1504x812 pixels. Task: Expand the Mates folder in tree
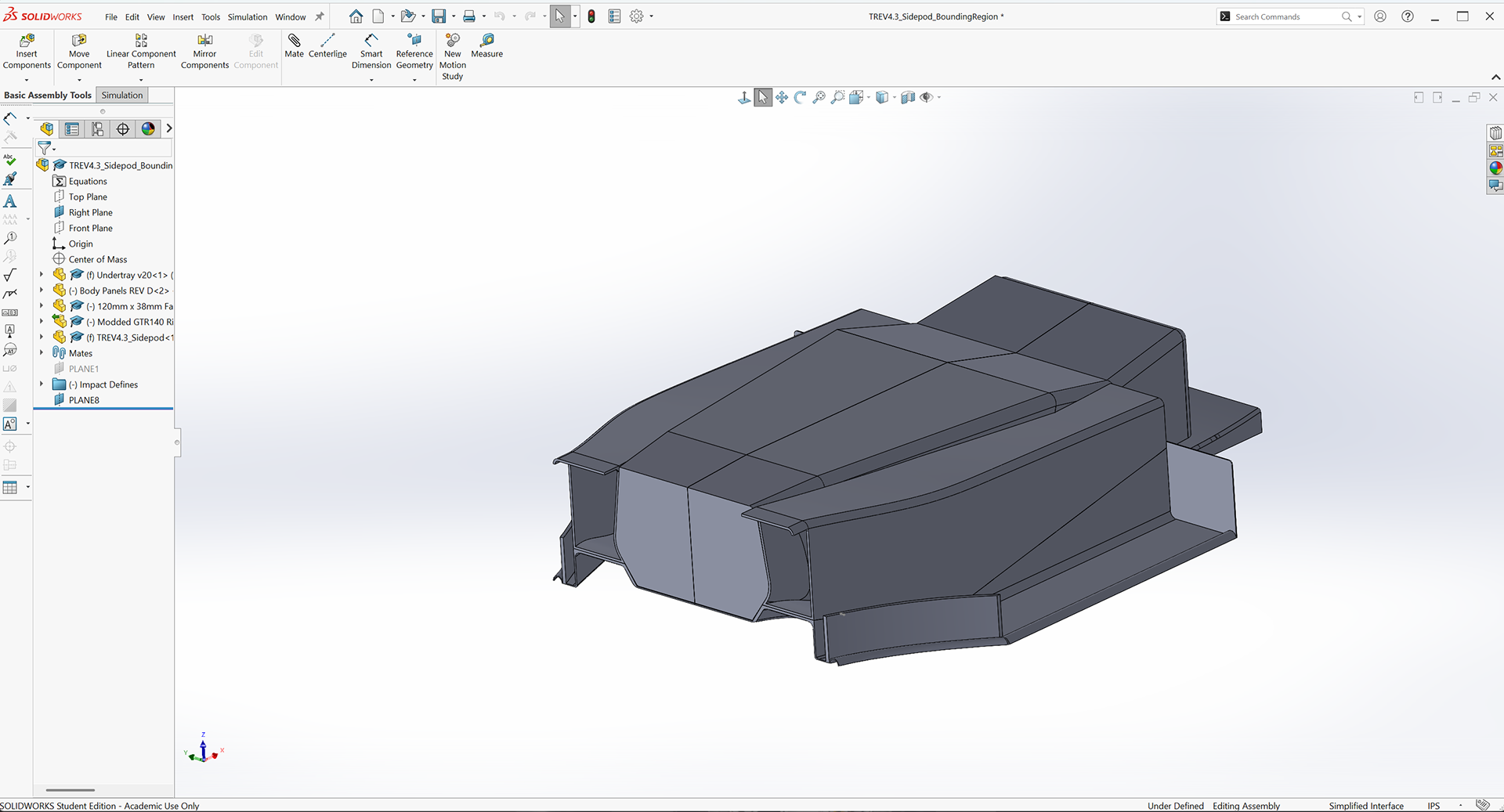(x=42, y=352)
